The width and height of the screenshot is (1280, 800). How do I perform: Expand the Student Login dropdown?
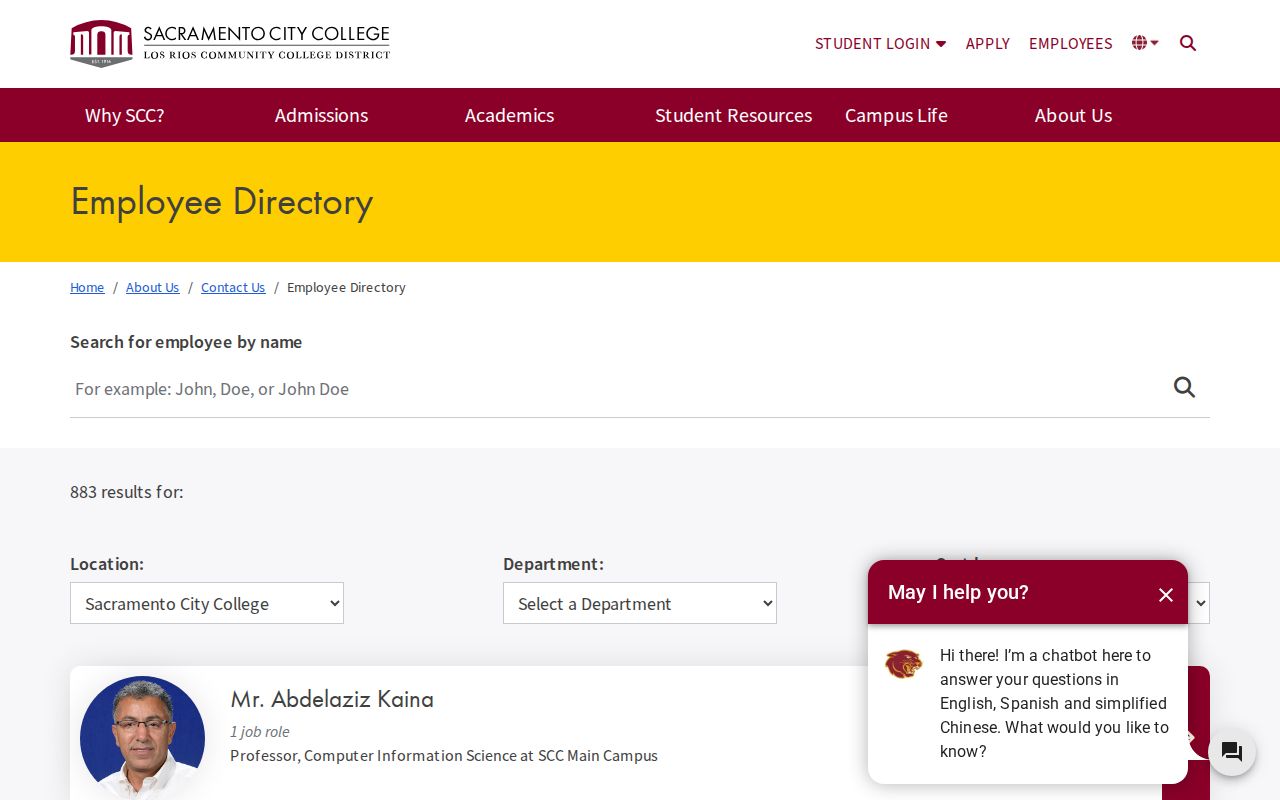coord(880,43)
